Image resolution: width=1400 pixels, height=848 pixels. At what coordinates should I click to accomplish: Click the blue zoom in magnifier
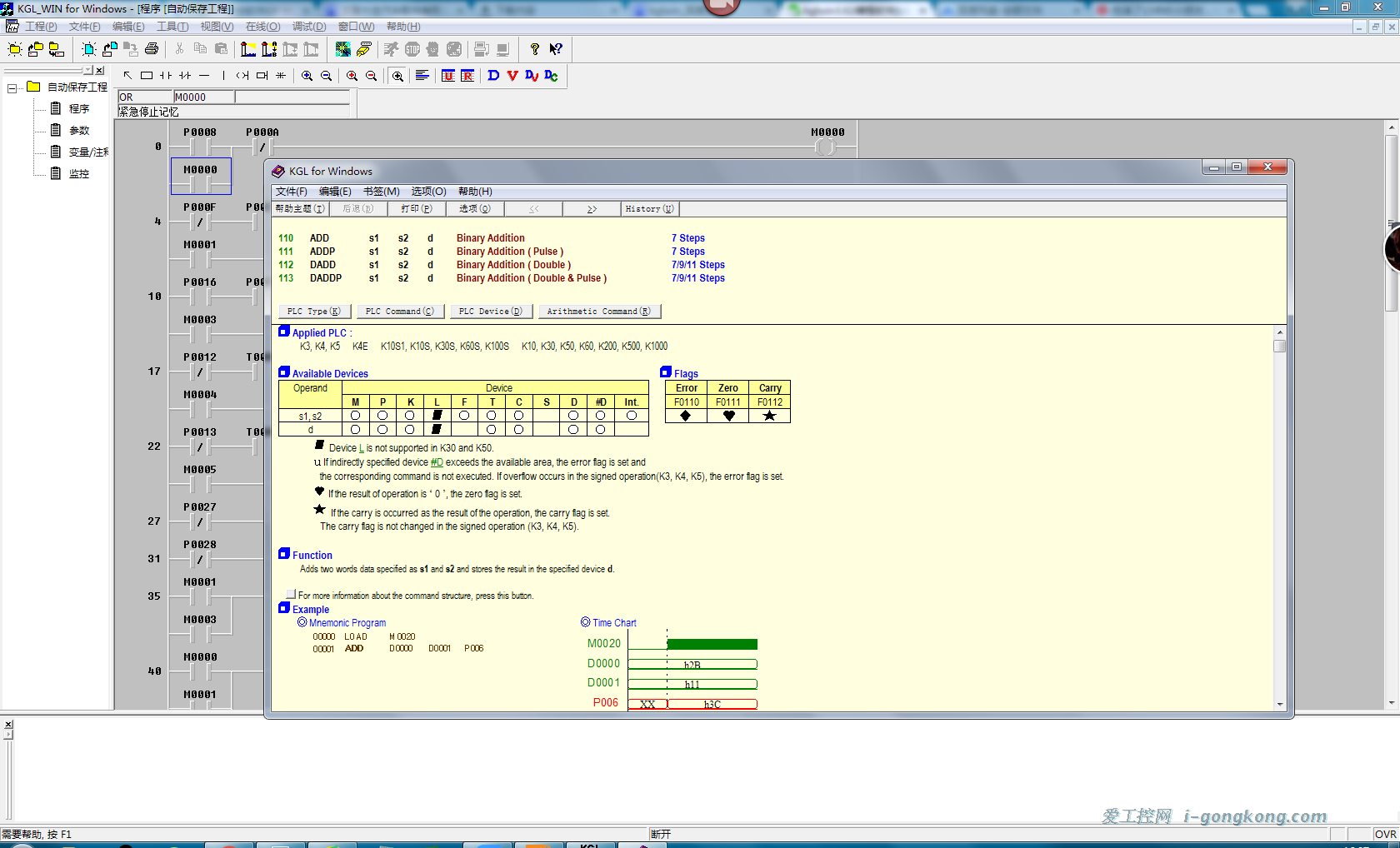point(307,76)
